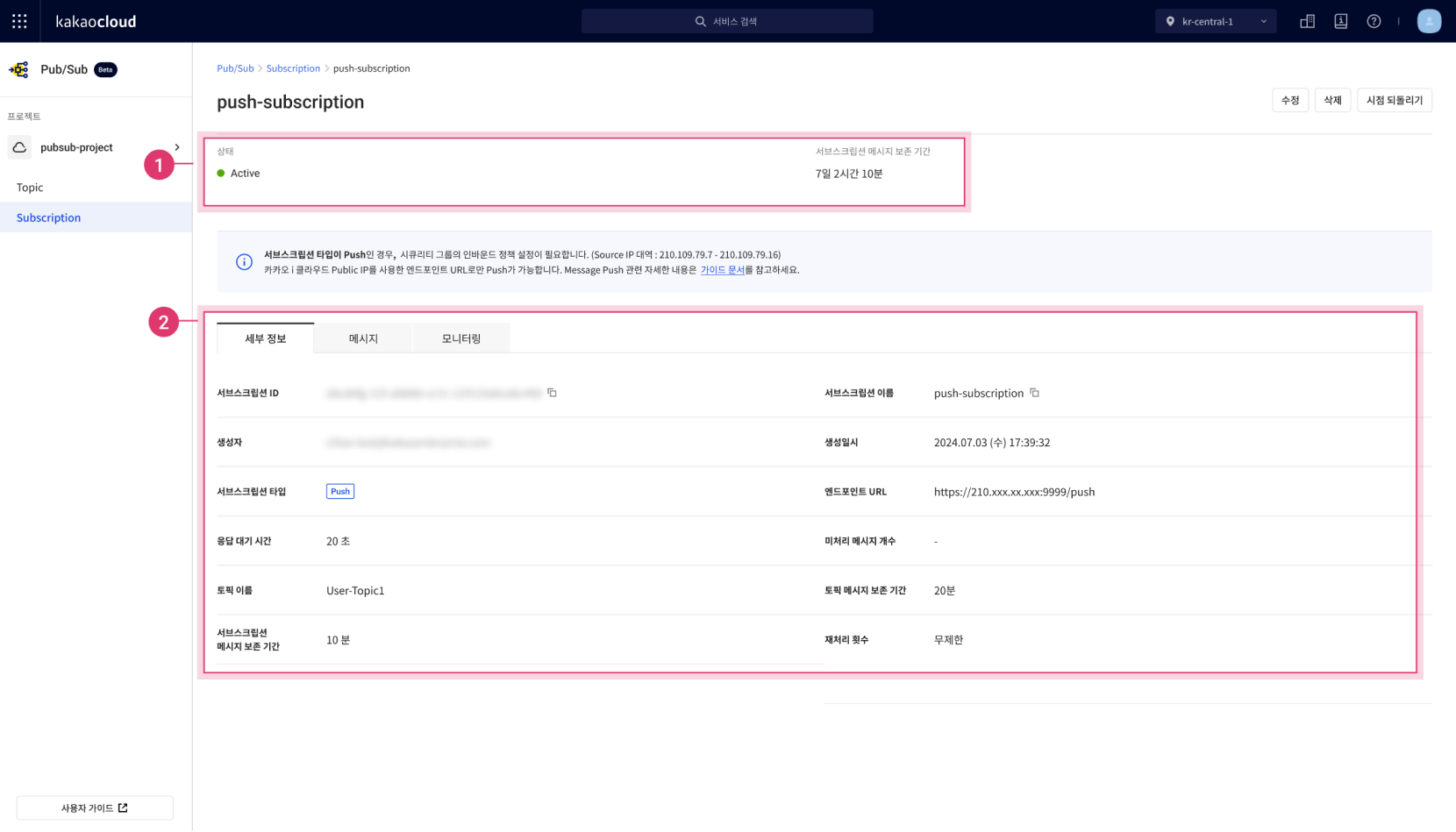Copy the subscription ID value
This screenshot has width=1456, height=832.
coord(552,393)
